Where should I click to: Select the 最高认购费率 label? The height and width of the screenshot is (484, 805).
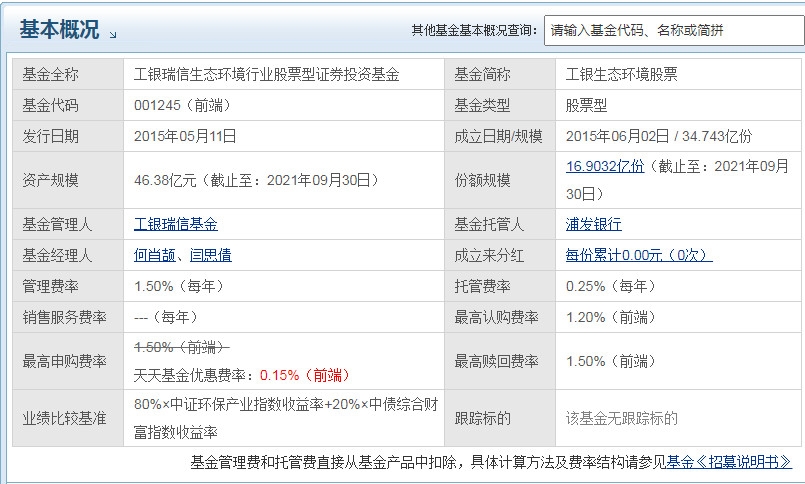(496, 317)
